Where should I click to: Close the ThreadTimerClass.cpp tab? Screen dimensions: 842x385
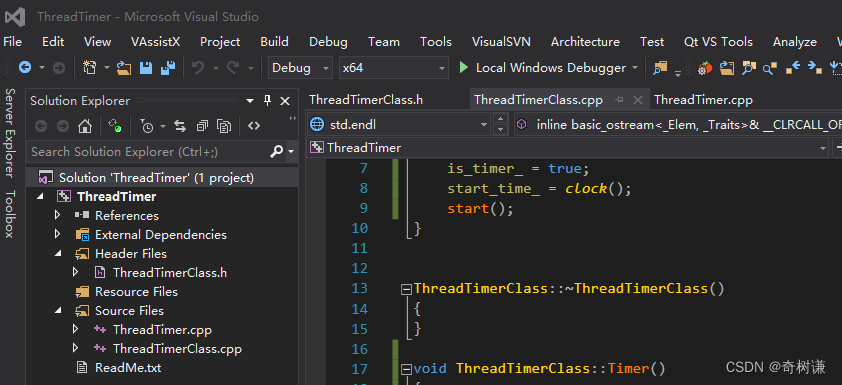(637, 100)
